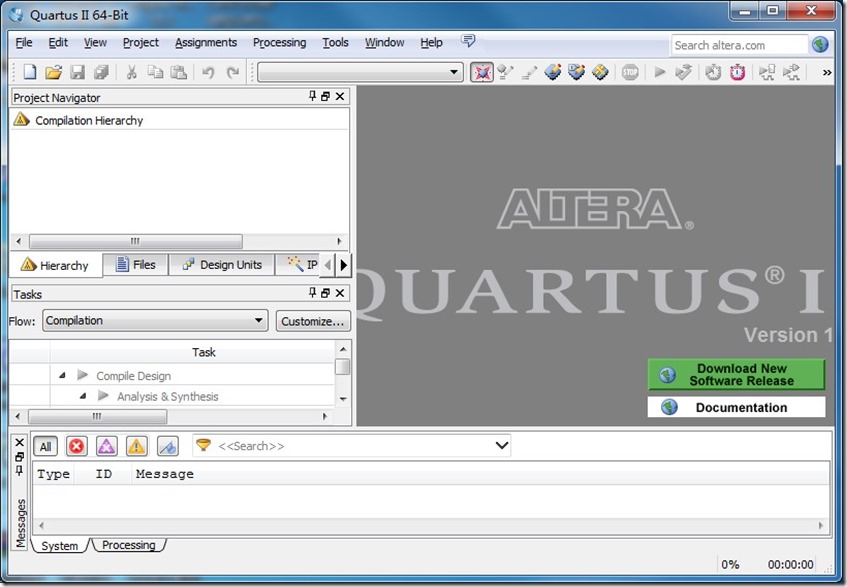Create a new file with New icon
The width and height of the screenshot is (847, 587).
(x=30, y=72)
